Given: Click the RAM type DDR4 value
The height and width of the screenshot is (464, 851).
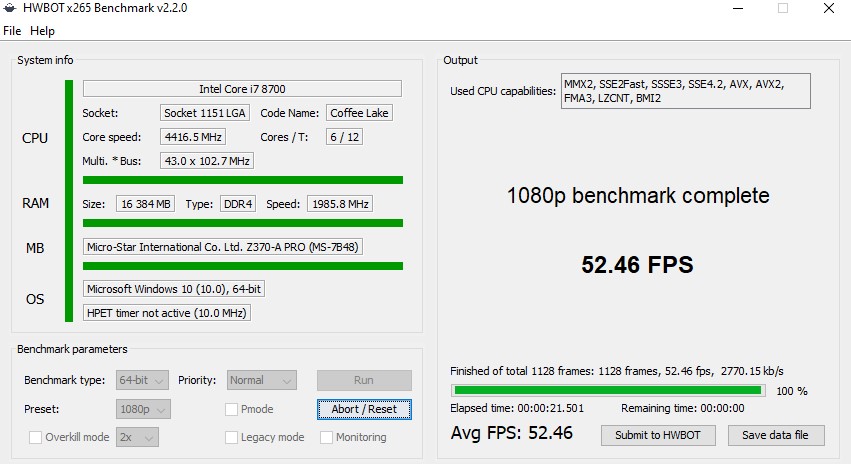Looking at the screenshot, I should pos(238,204).
